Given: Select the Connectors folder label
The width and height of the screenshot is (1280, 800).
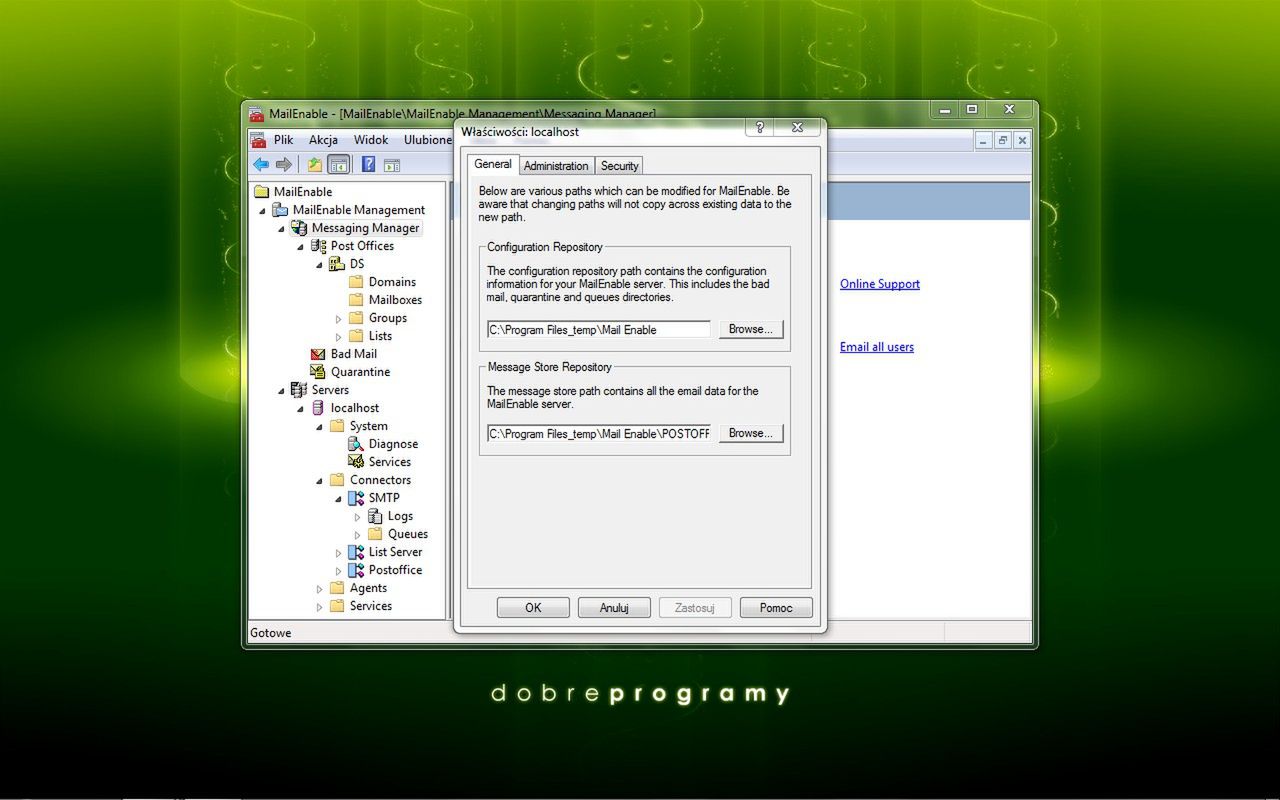Looking at the screenshot, I should coord(380,480).
